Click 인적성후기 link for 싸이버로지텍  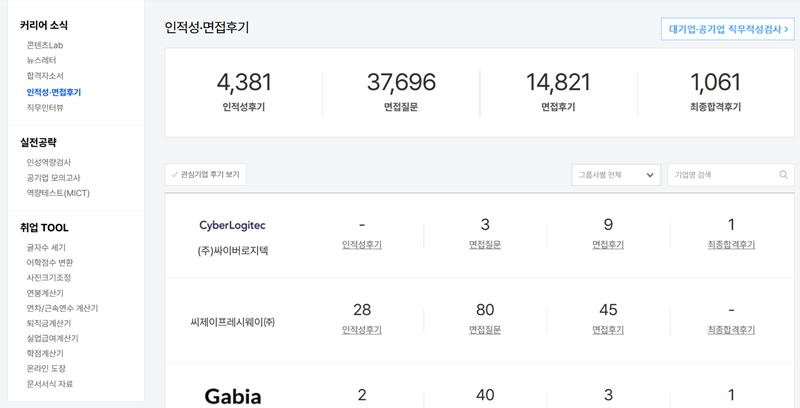(362, 245)
